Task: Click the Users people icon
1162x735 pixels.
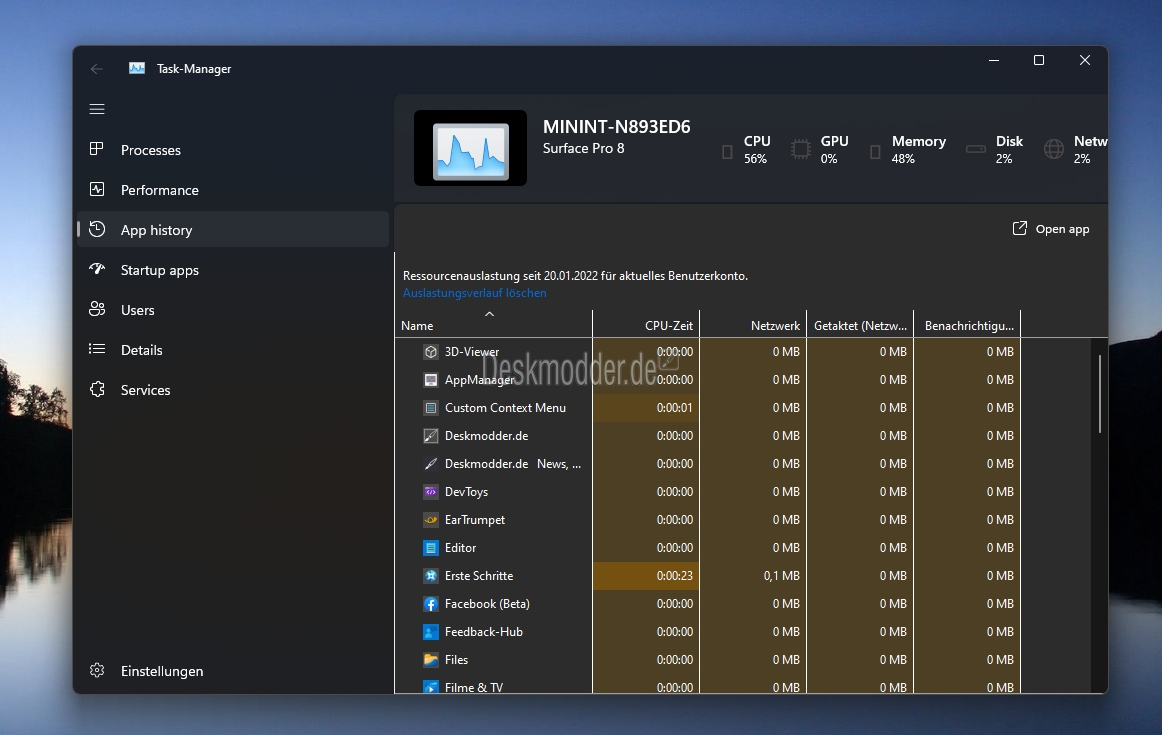Action: (96, 309)
